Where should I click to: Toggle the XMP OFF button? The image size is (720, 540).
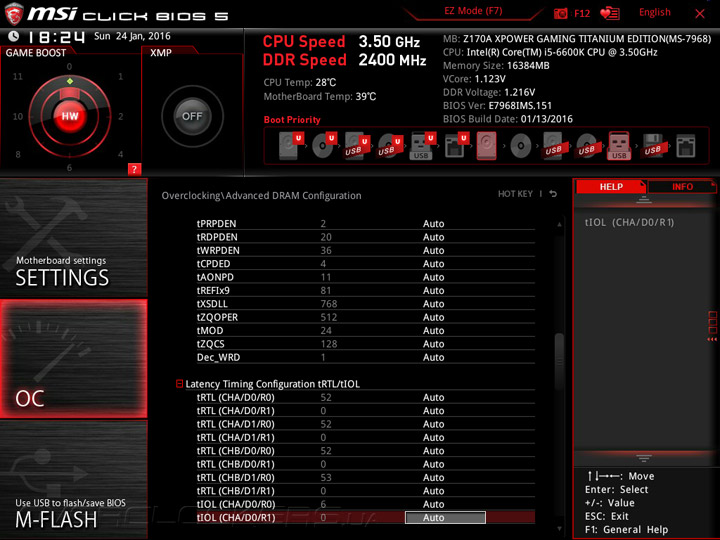coord(192,116)
